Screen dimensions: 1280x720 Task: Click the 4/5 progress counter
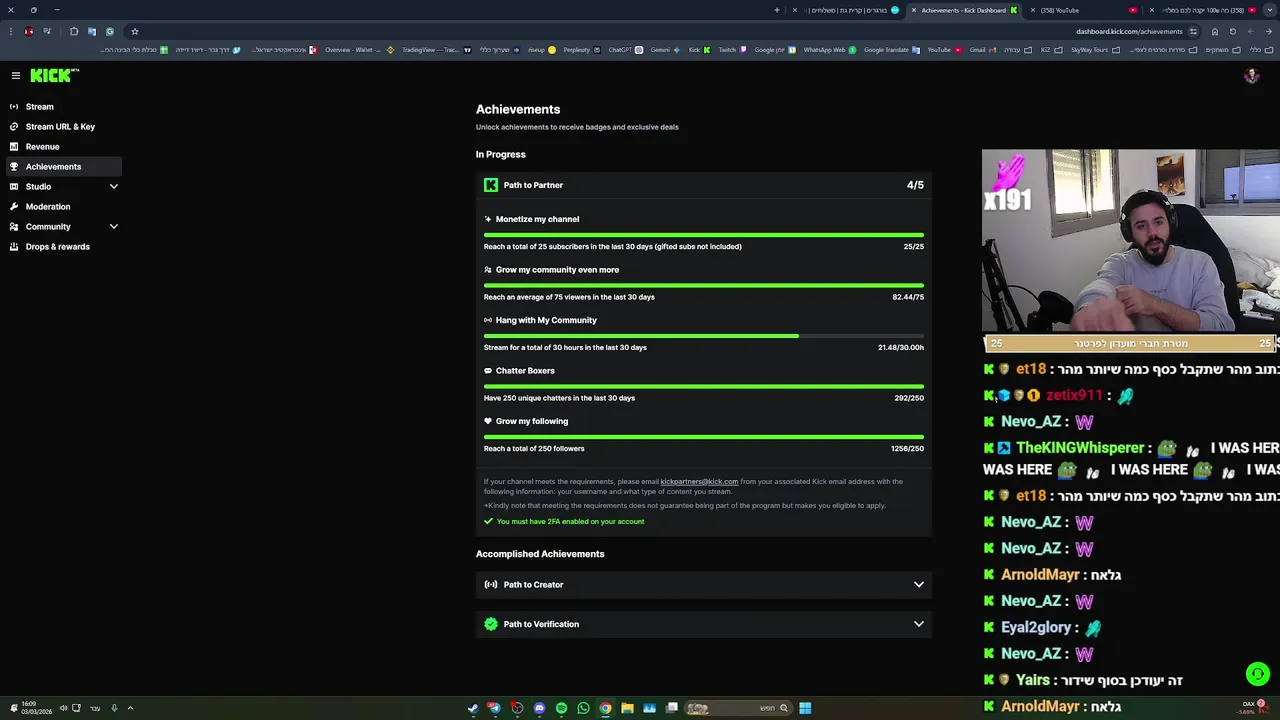click(x=915, y=185)
